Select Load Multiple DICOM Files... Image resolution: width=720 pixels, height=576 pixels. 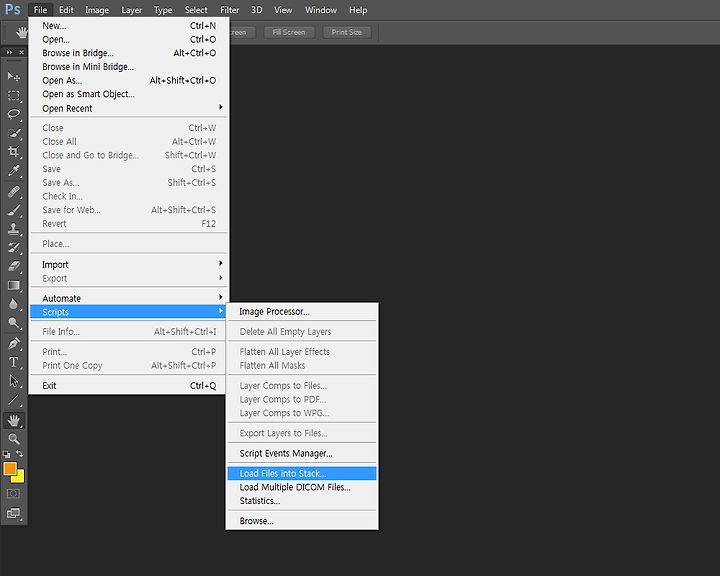(x=302, y=487)
